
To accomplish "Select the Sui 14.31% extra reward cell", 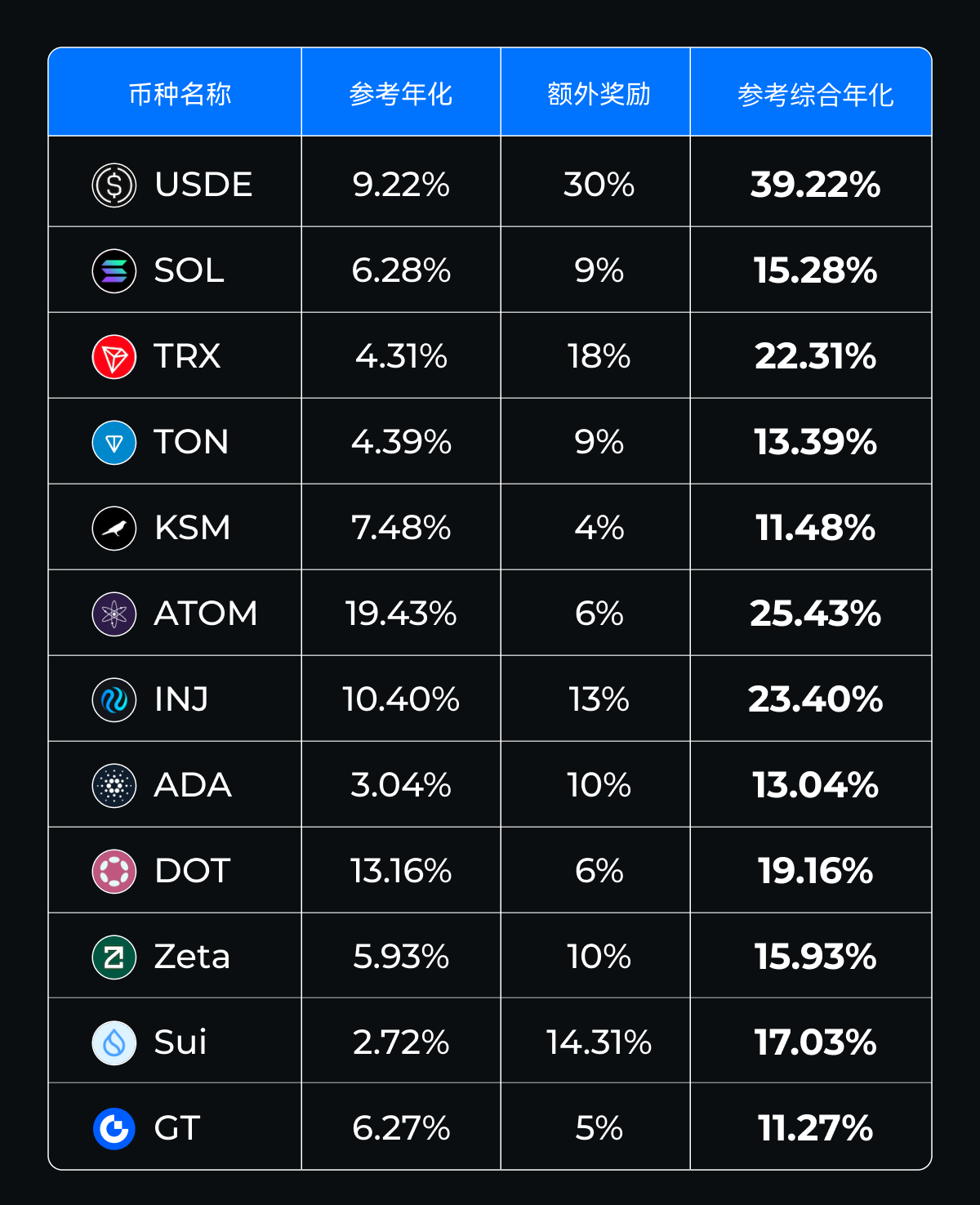I will [599, 1042].
